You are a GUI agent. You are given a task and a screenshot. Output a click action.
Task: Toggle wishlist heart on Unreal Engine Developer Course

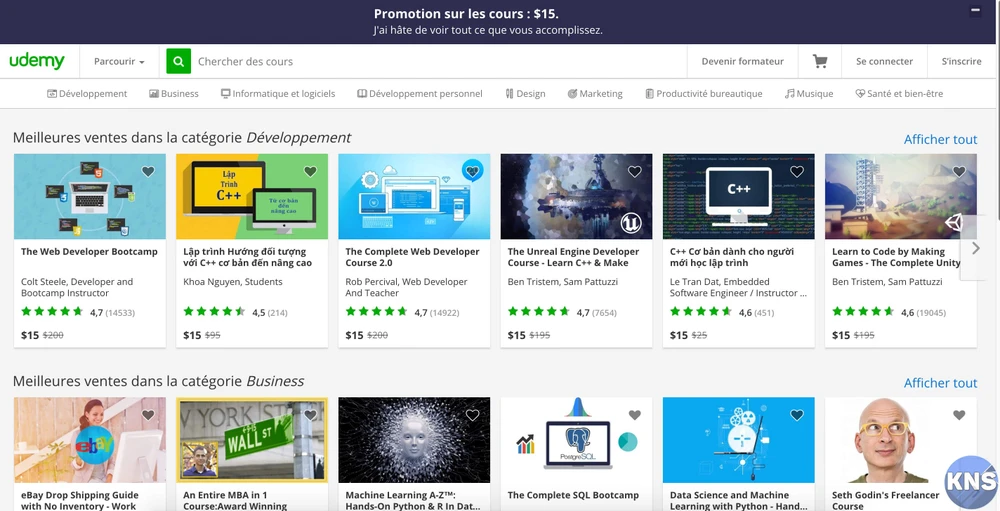click(x=634, y=172)
